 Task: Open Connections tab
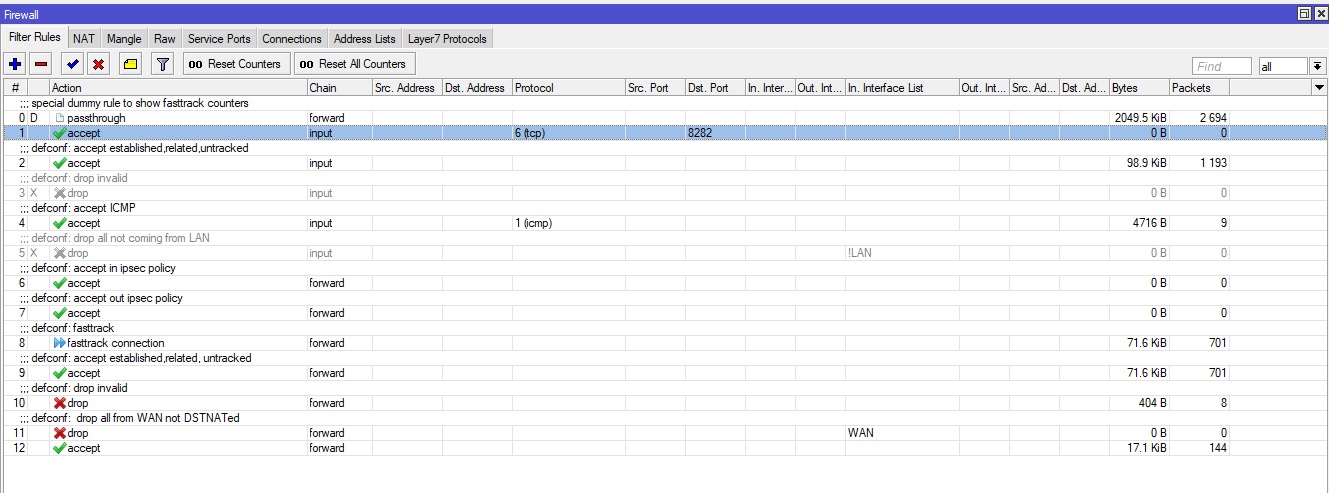[292, 39]
